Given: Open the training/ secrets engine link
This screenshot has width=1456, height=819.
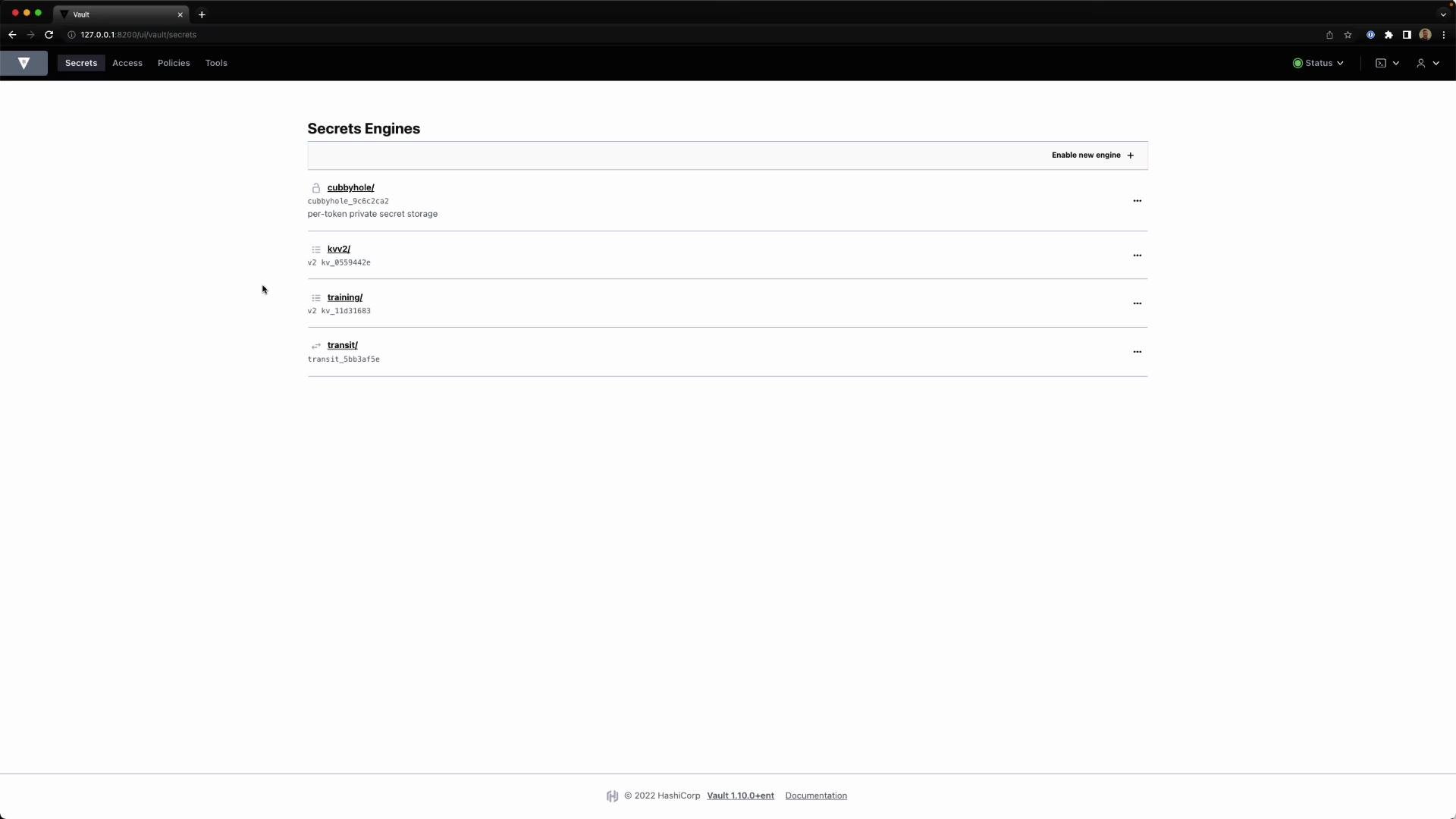Looking at the screenshot, I should [344, 297].
